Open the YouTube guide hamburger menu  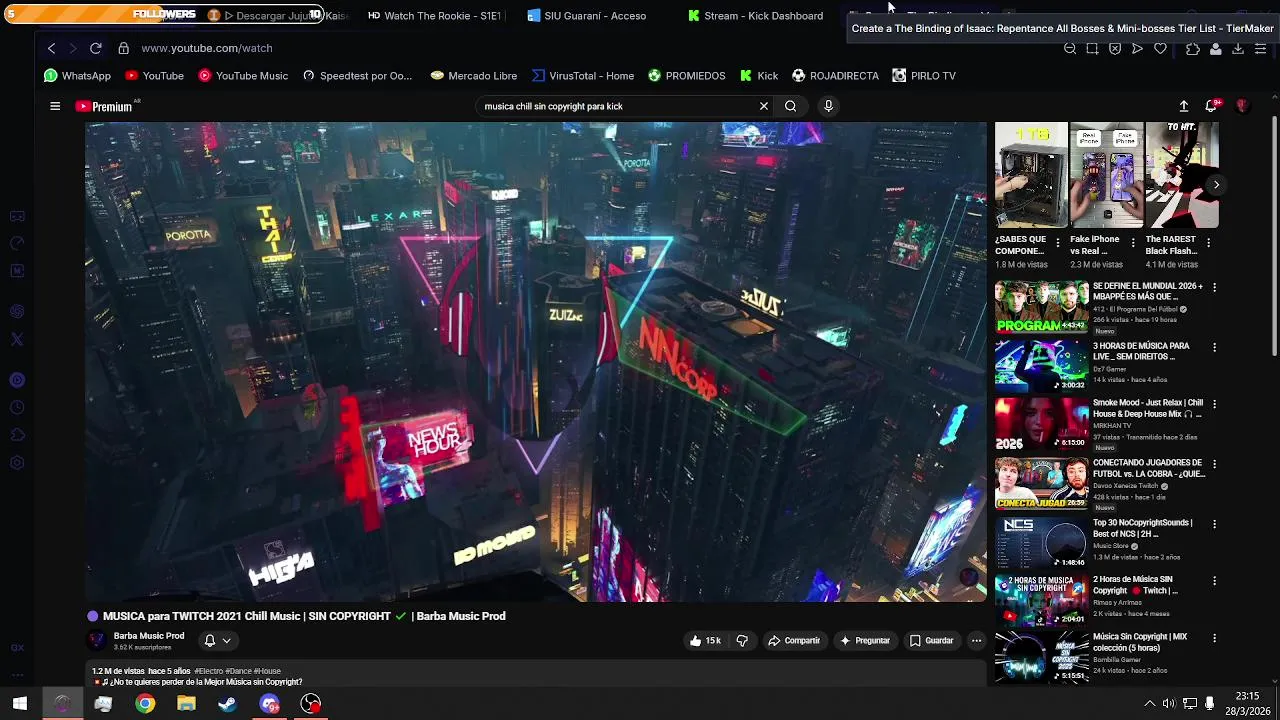point(55,106)
